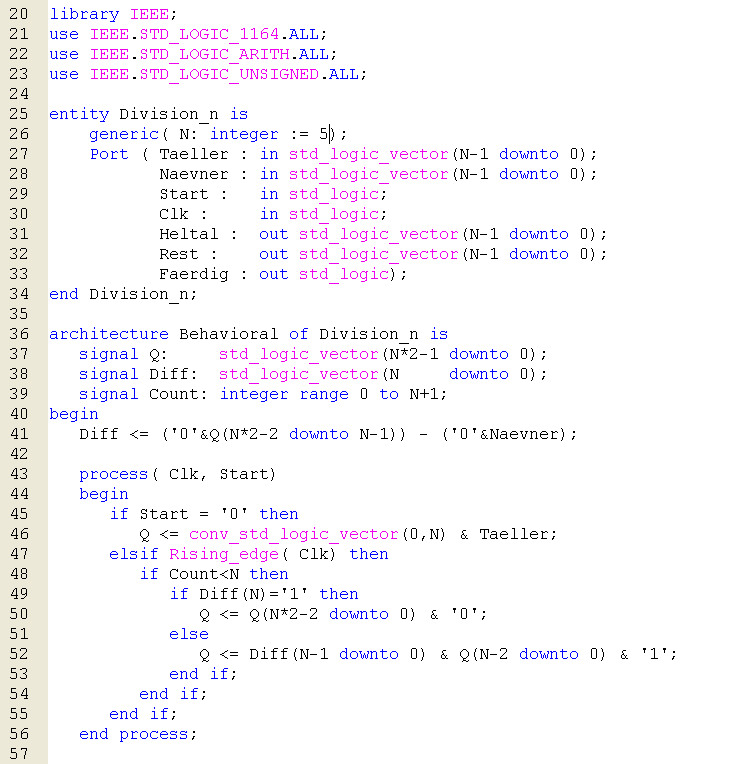Click 'architecture' keyword on line 36
The height and width of the screenshot is (764, 742).
pyautogui.click(x=109, y=334)
